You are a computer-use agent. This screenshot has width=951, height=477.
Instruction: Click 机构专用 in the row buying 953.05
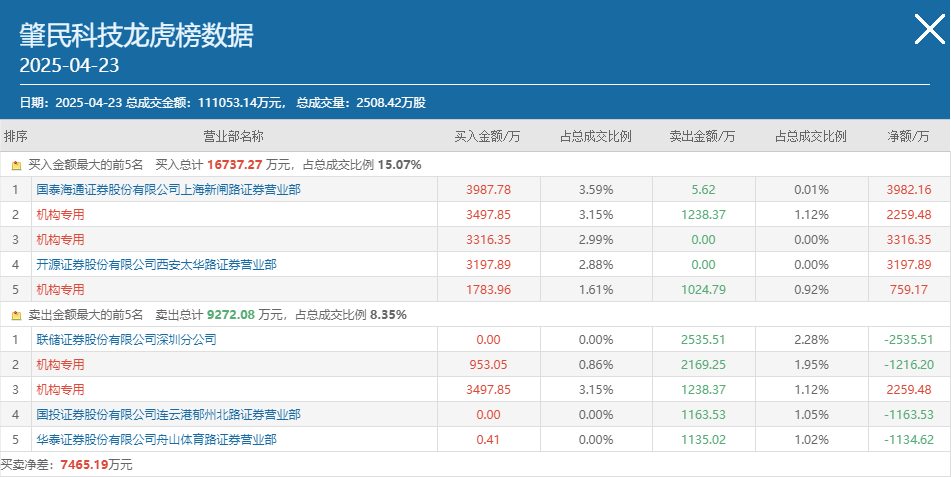pos(60,365)
